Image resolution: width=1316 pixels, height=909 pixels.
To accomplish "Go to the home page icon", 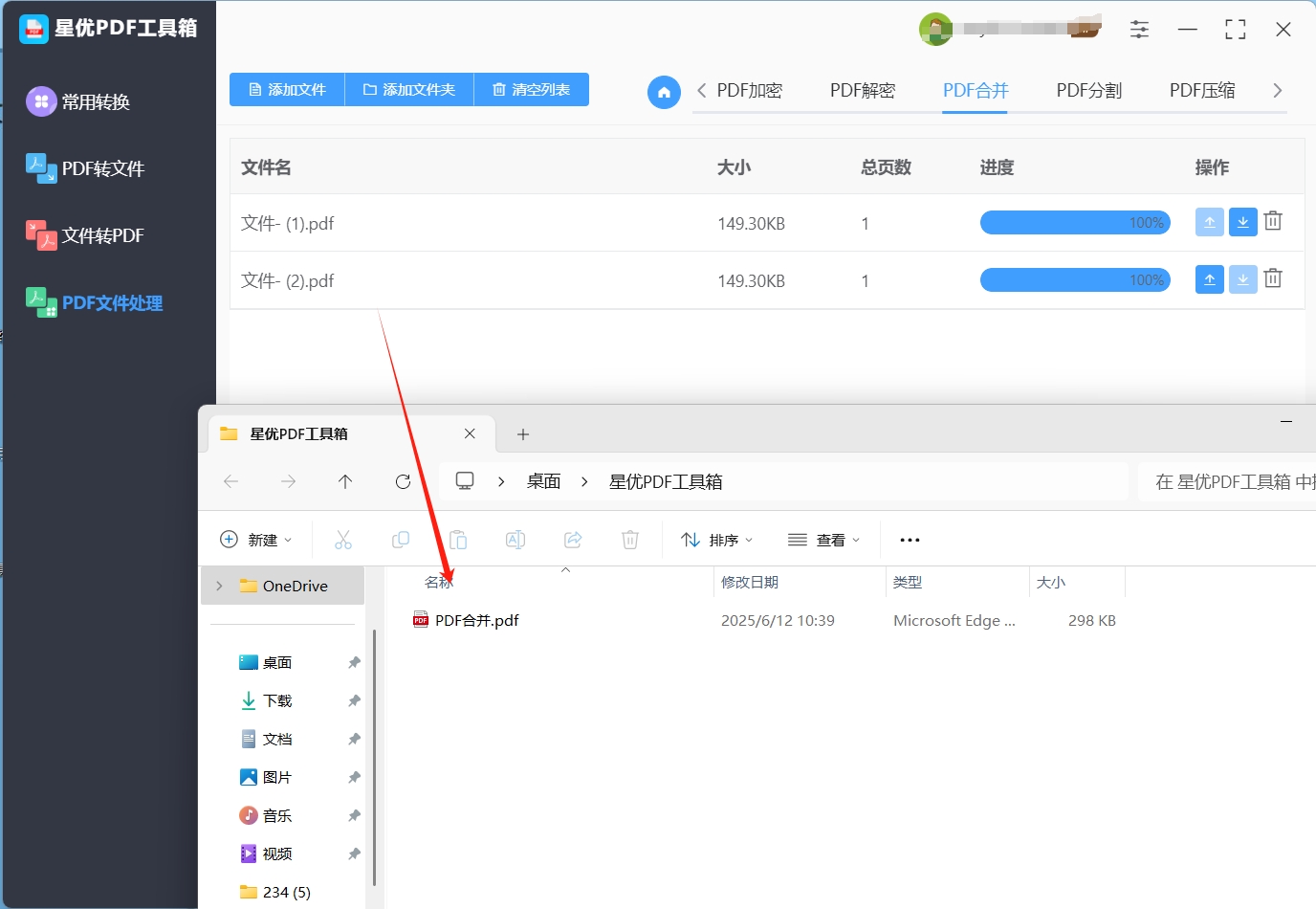I will point(664,92).
